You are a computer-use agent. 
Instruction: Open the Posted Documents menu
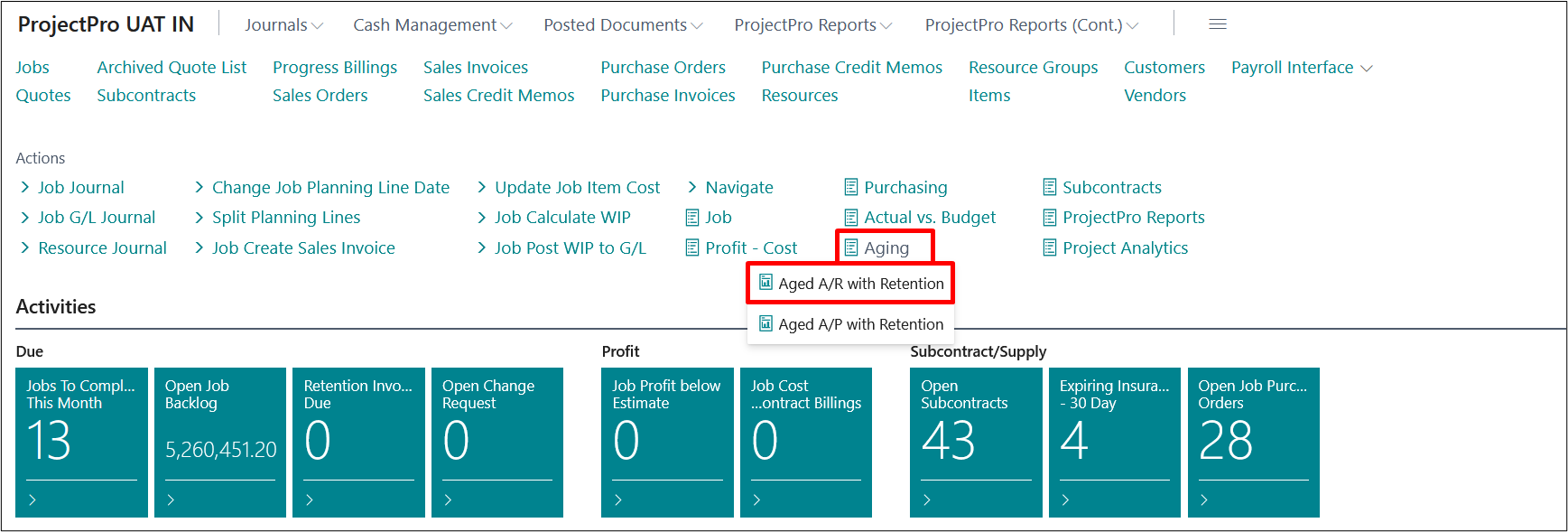coord(622,25)
